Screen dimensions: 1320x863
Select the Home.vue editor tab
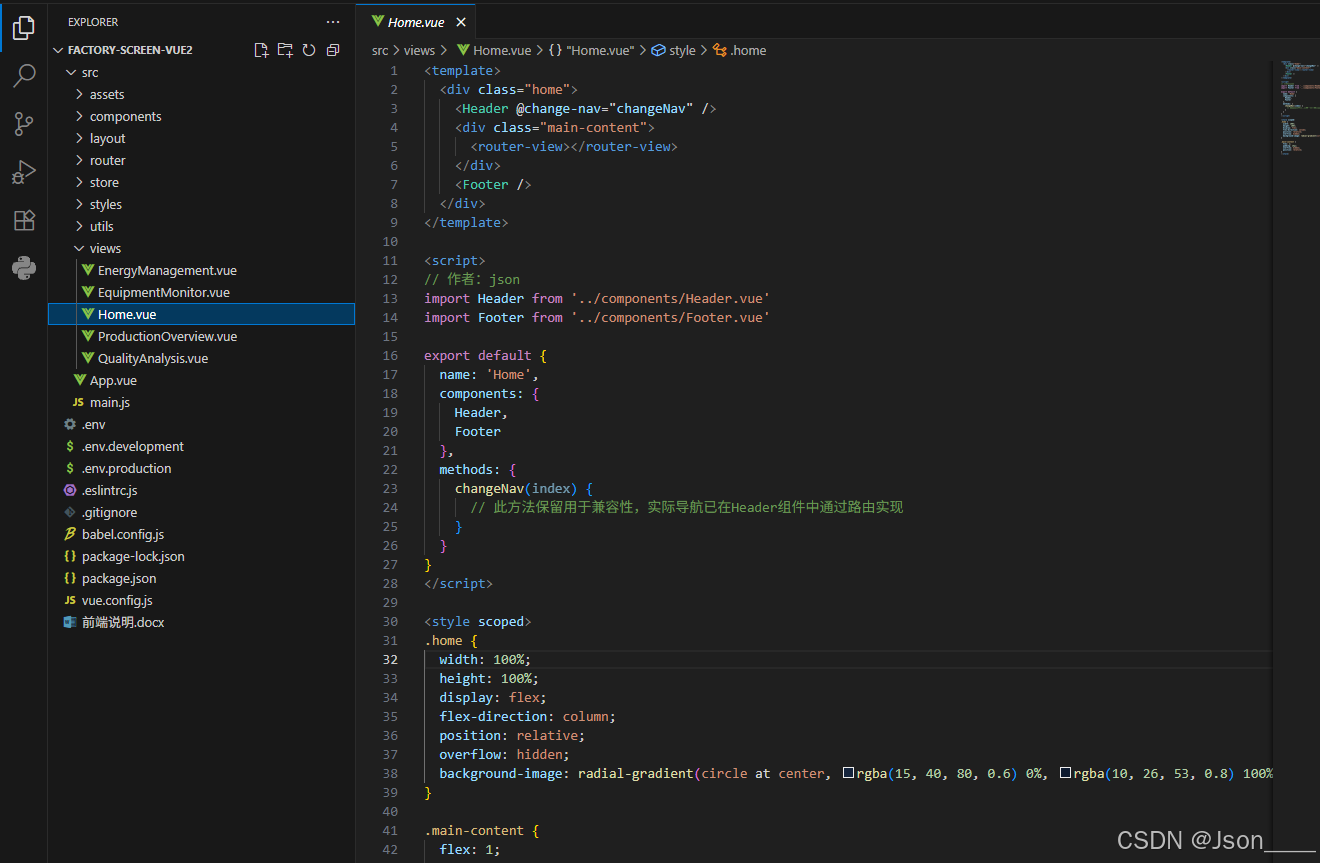[x=415, y=21]
